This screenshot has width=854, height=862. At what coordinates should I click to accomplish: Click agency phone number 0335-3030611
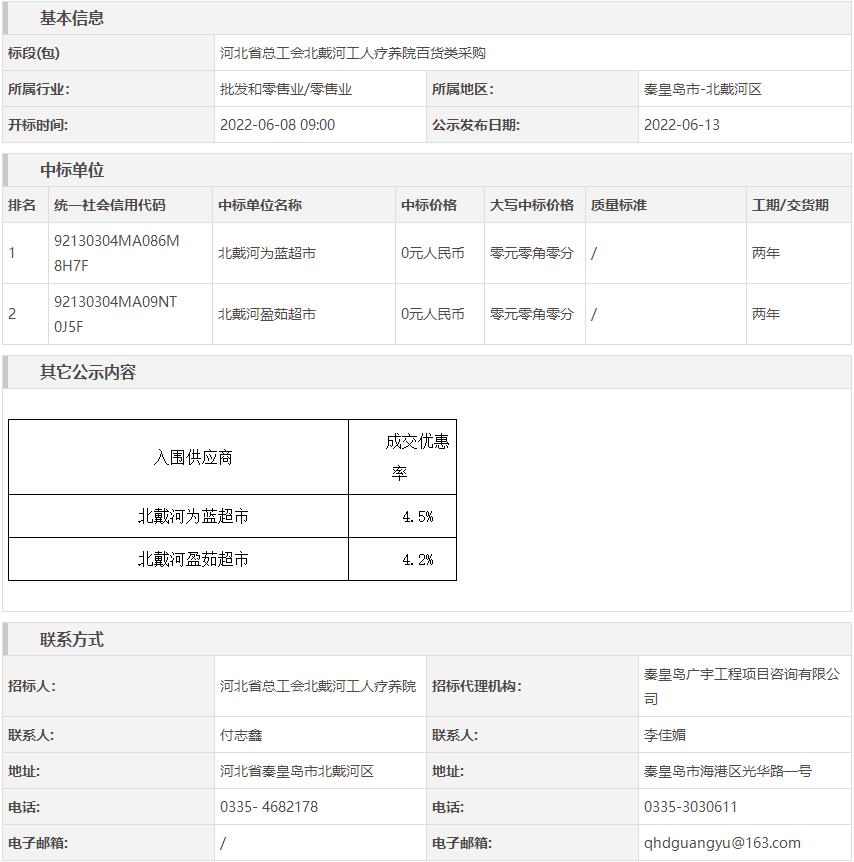(x=690, y=807)
